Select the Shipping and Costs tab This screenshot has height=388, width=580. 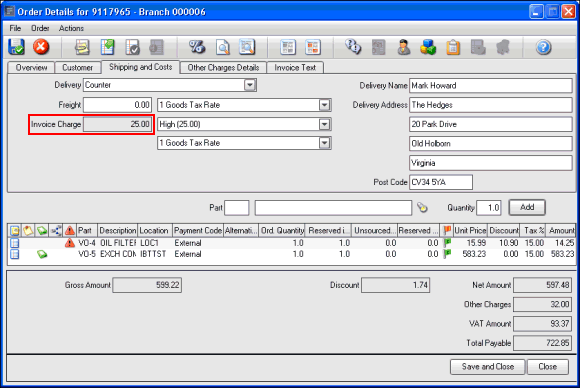point(141,67)
